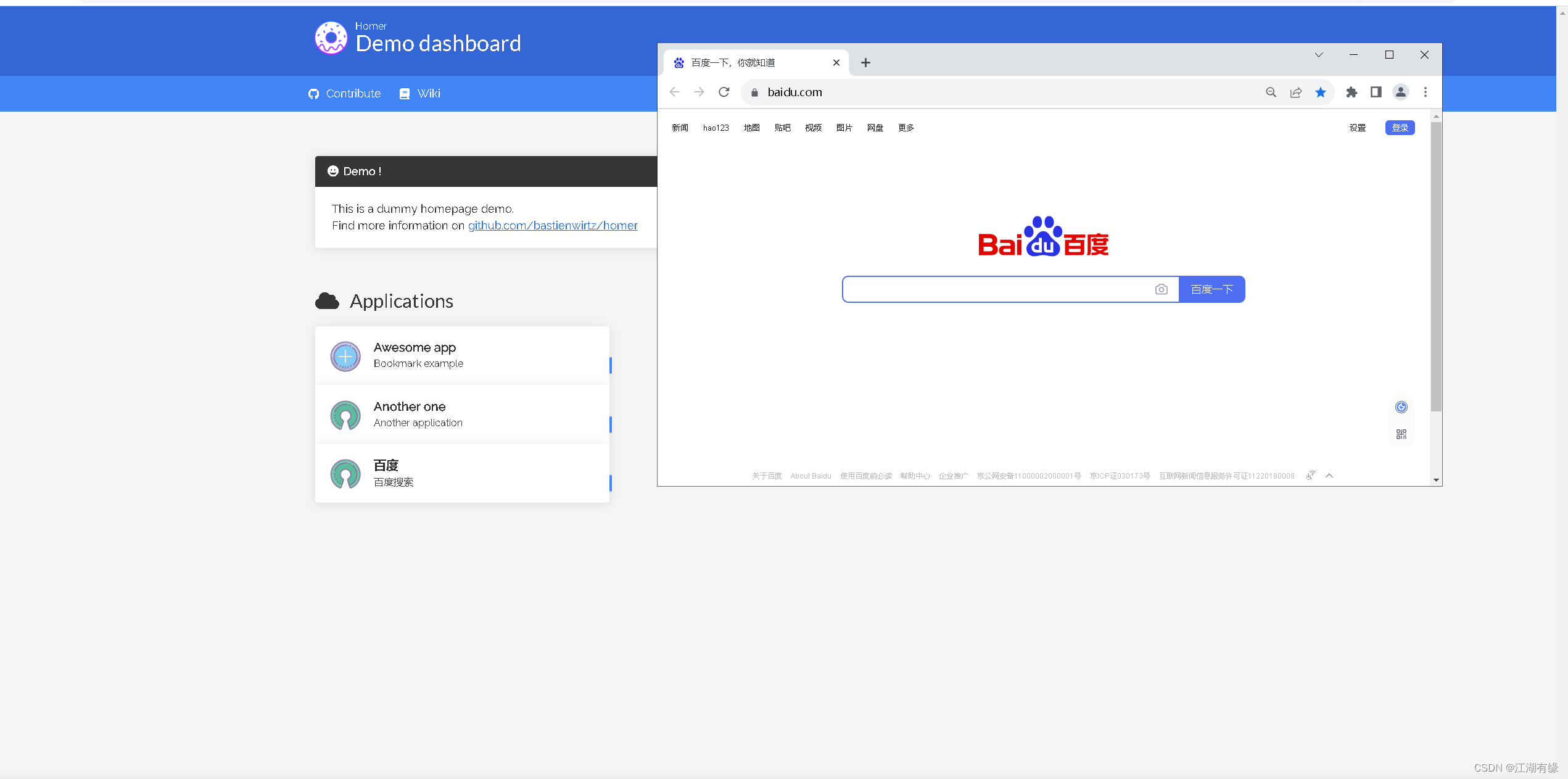This screenshot has height=779, width=1568.
Task: Open the profile avatar icon
Action: [x=1400, y=92]
